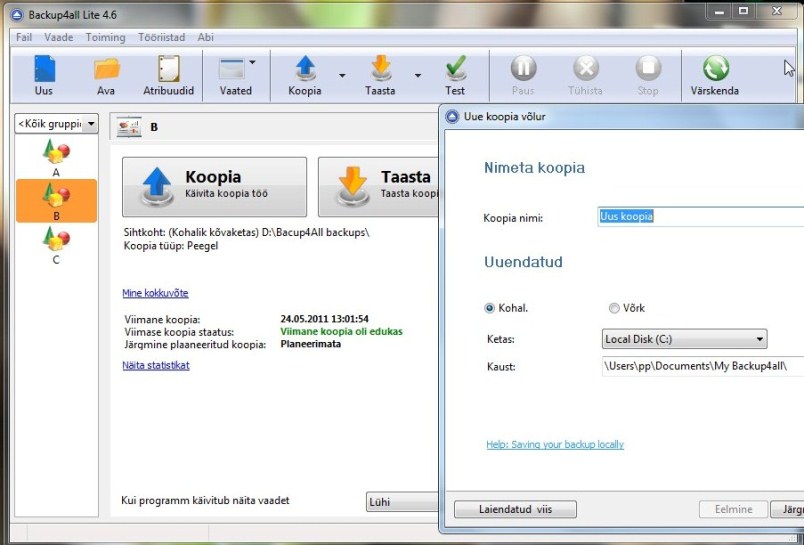Viewport: 804px width, 545px height.
Task: Open Help: Saving your backup locally link
Action: click(x=555, y=445)
